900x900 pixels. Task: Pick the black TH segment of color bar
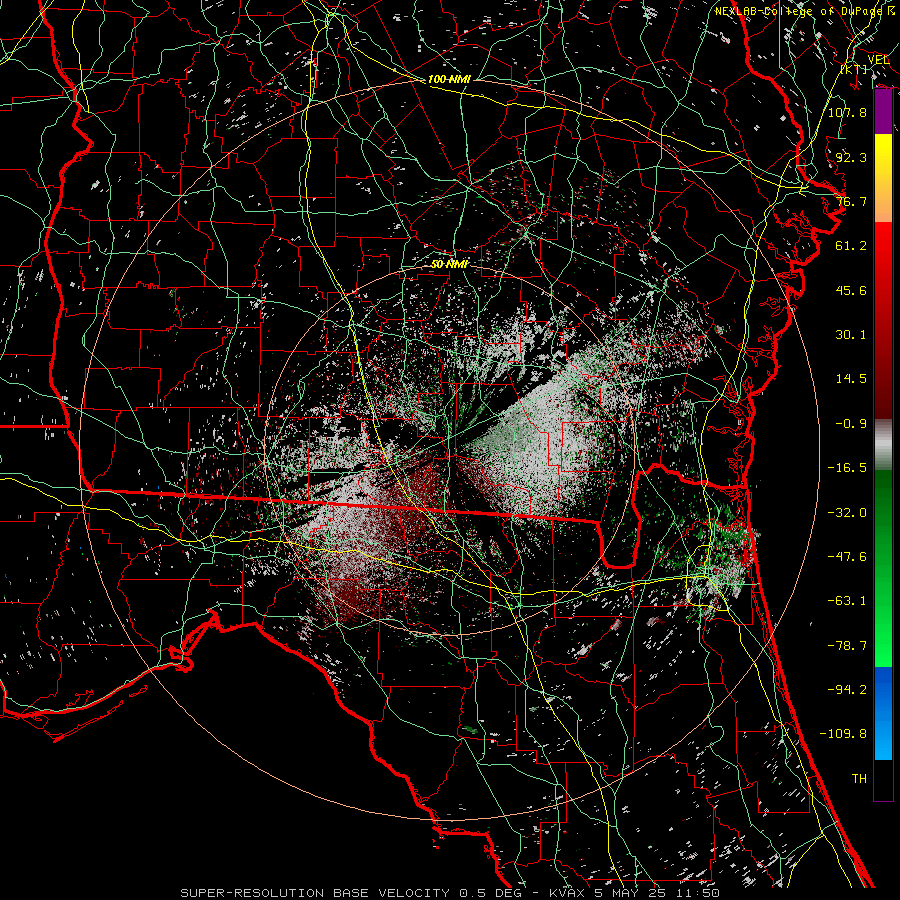[883, 780]
